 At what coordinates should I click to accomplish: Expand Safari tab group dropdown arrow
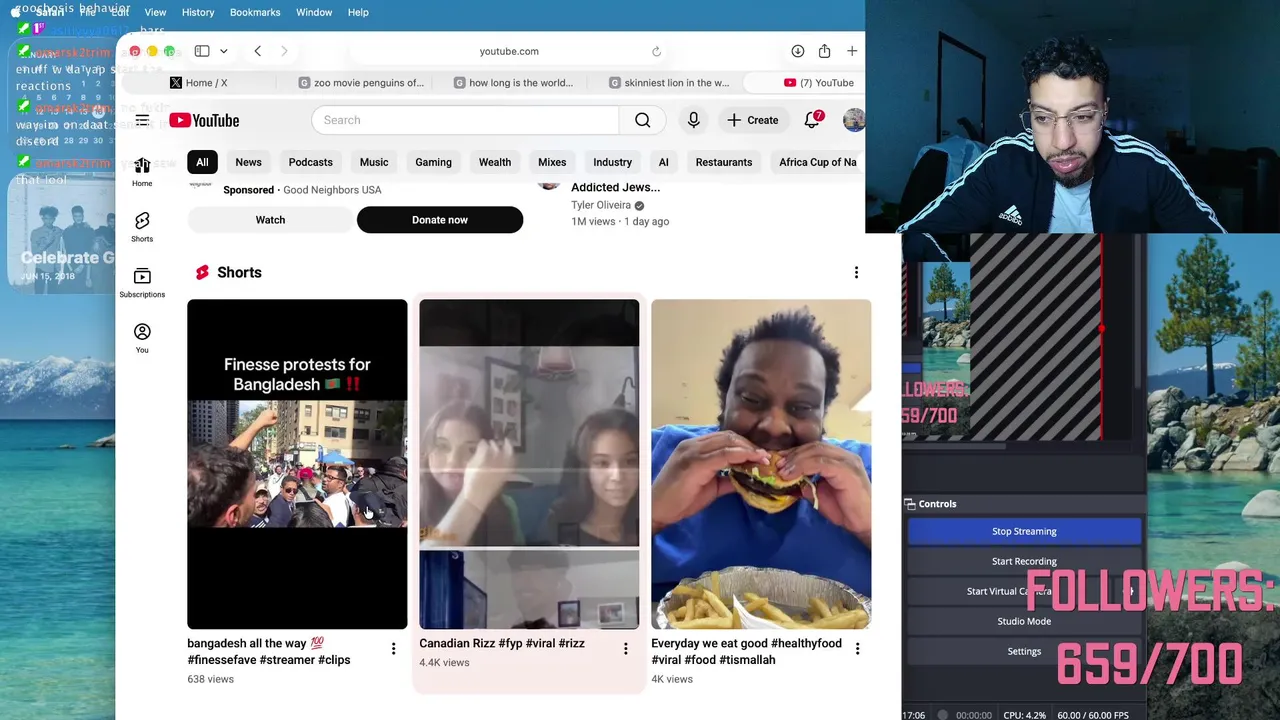click(x=223, y=51)
